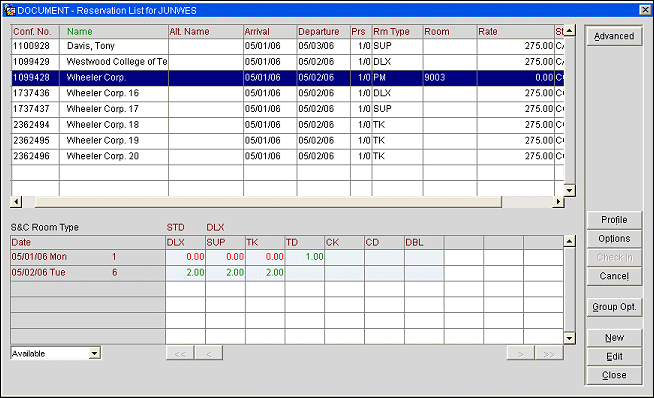Viewport: 654px width, 398px height.
Task: Click the top grid scroll-up arrow
Action: pos(570,30)
